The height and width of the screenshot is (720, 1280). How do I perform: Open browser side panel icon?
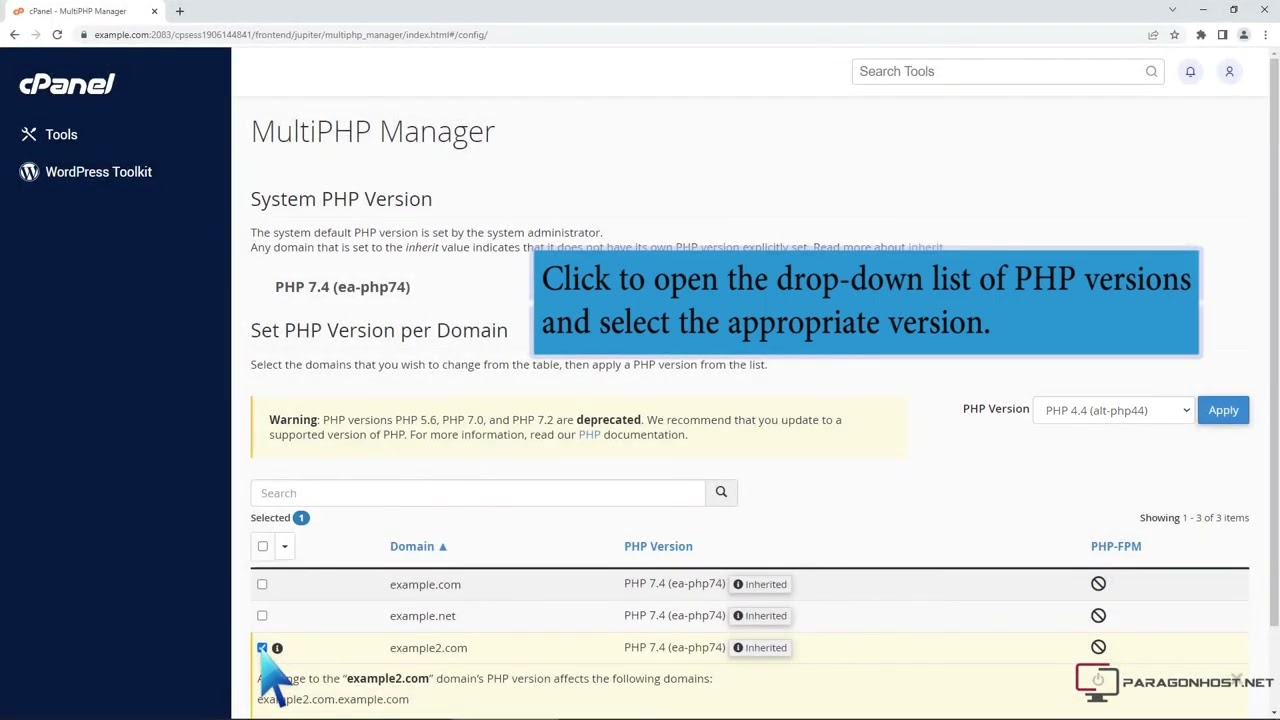coord(1222,35)
